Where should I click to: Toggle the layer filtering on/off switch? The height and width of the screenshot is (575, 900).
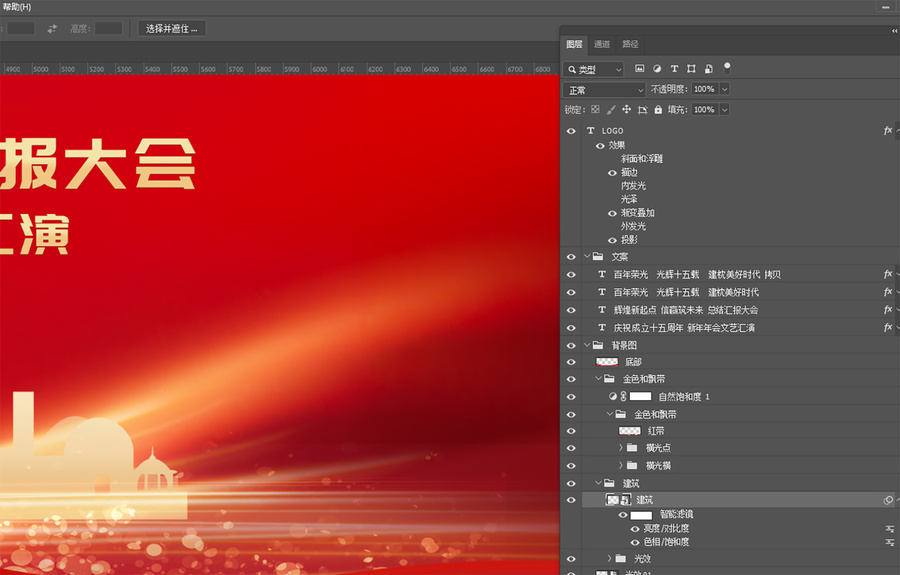coord(727,68)
